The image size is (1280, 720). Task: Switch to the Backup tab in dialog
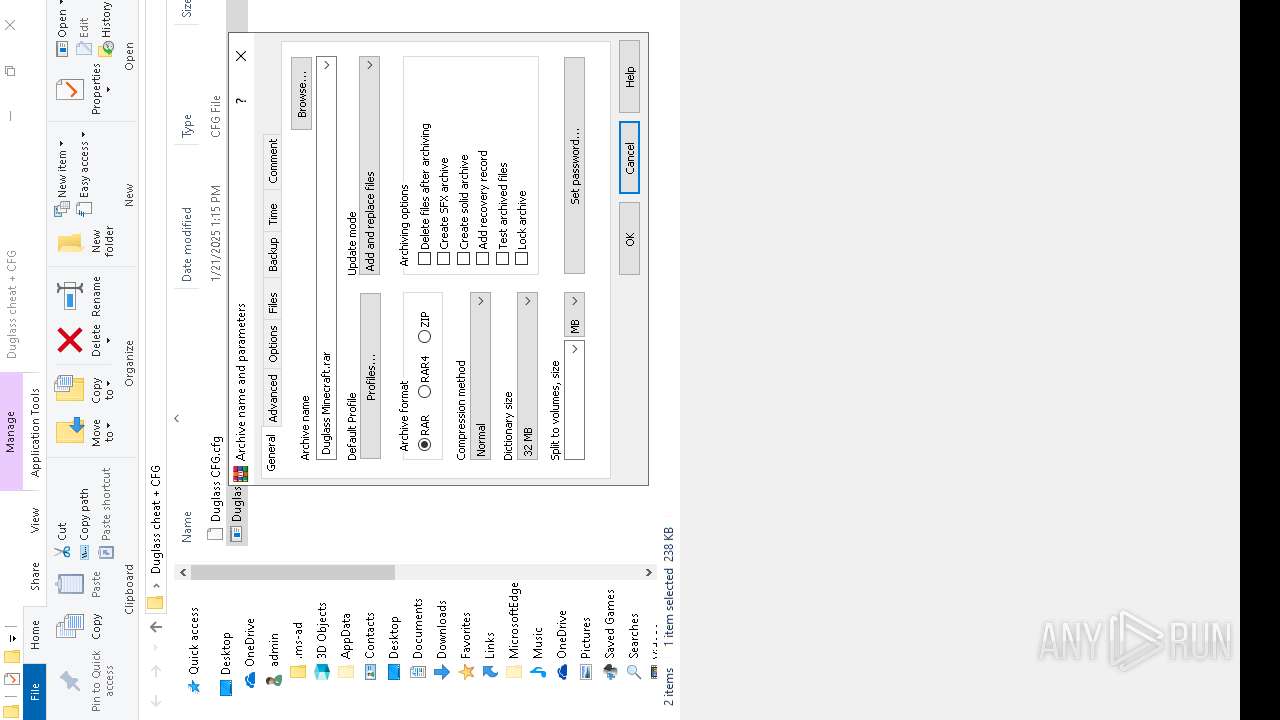tap(273, 255)
